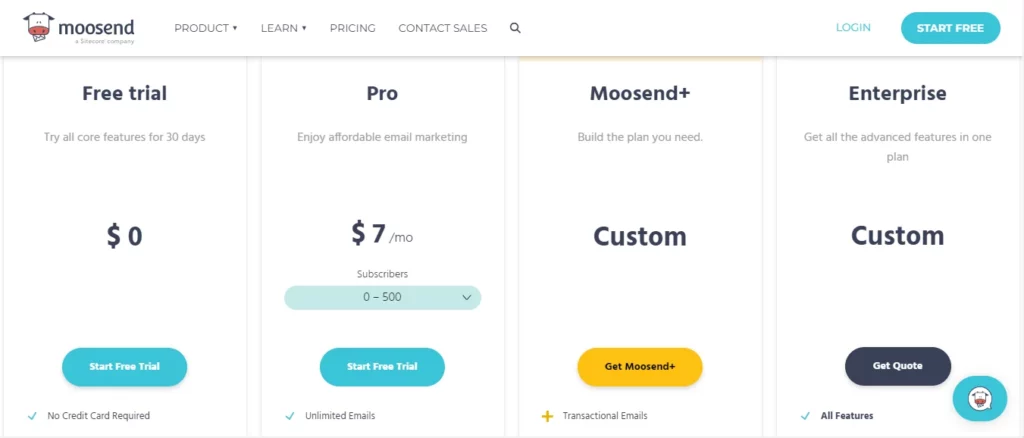Click checkmark next to No Credit Card Required
1024x438 pixels.
point(32,416)
